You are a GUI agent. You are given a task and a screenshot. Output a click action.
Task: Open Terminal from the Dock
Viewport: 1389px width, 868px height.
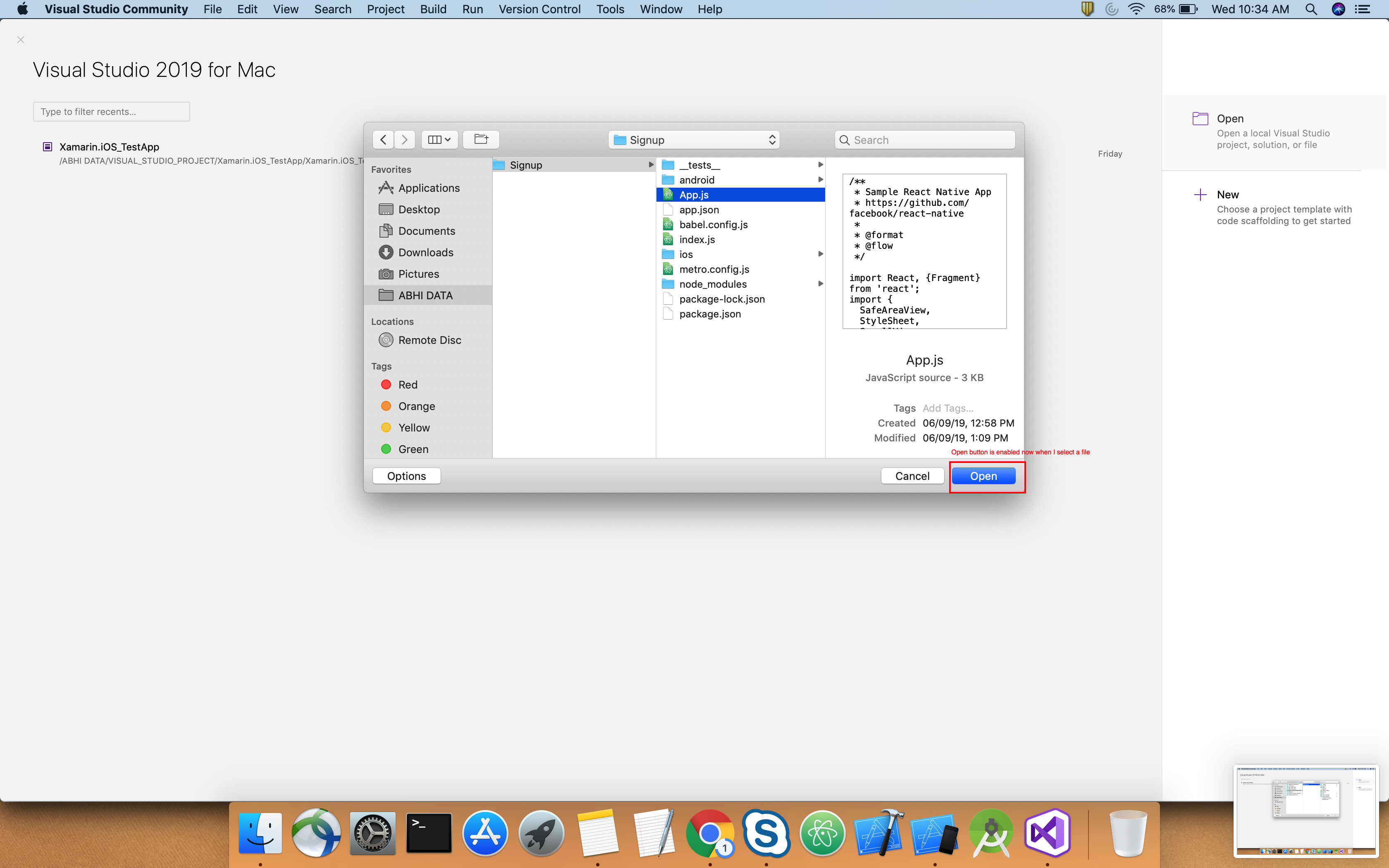pos(429,833)
